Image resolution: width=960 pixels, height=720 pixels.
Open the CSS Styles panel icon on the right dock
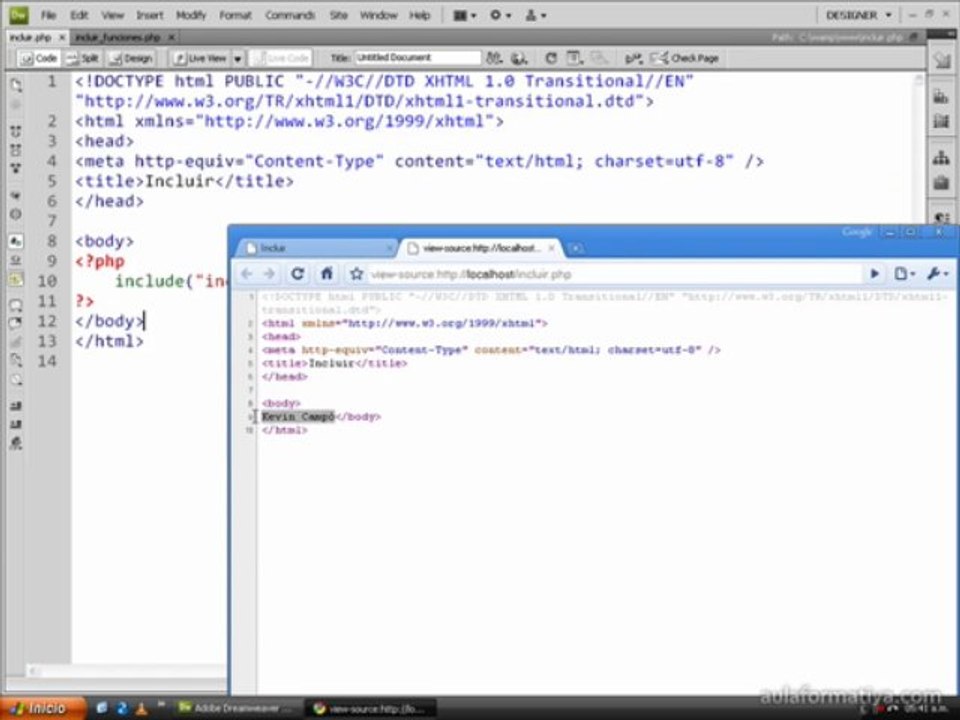[942, 96]
